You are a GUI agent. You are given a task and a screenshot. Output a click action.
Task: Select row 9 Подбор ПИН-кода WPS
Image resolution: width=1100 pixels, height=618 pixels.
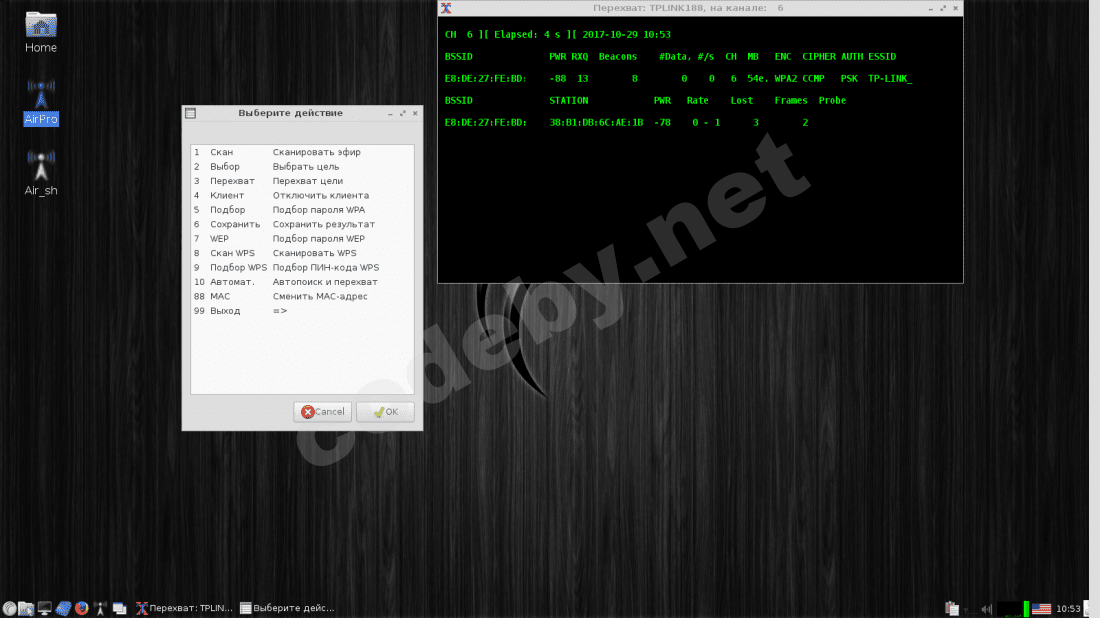coord(302,267)
